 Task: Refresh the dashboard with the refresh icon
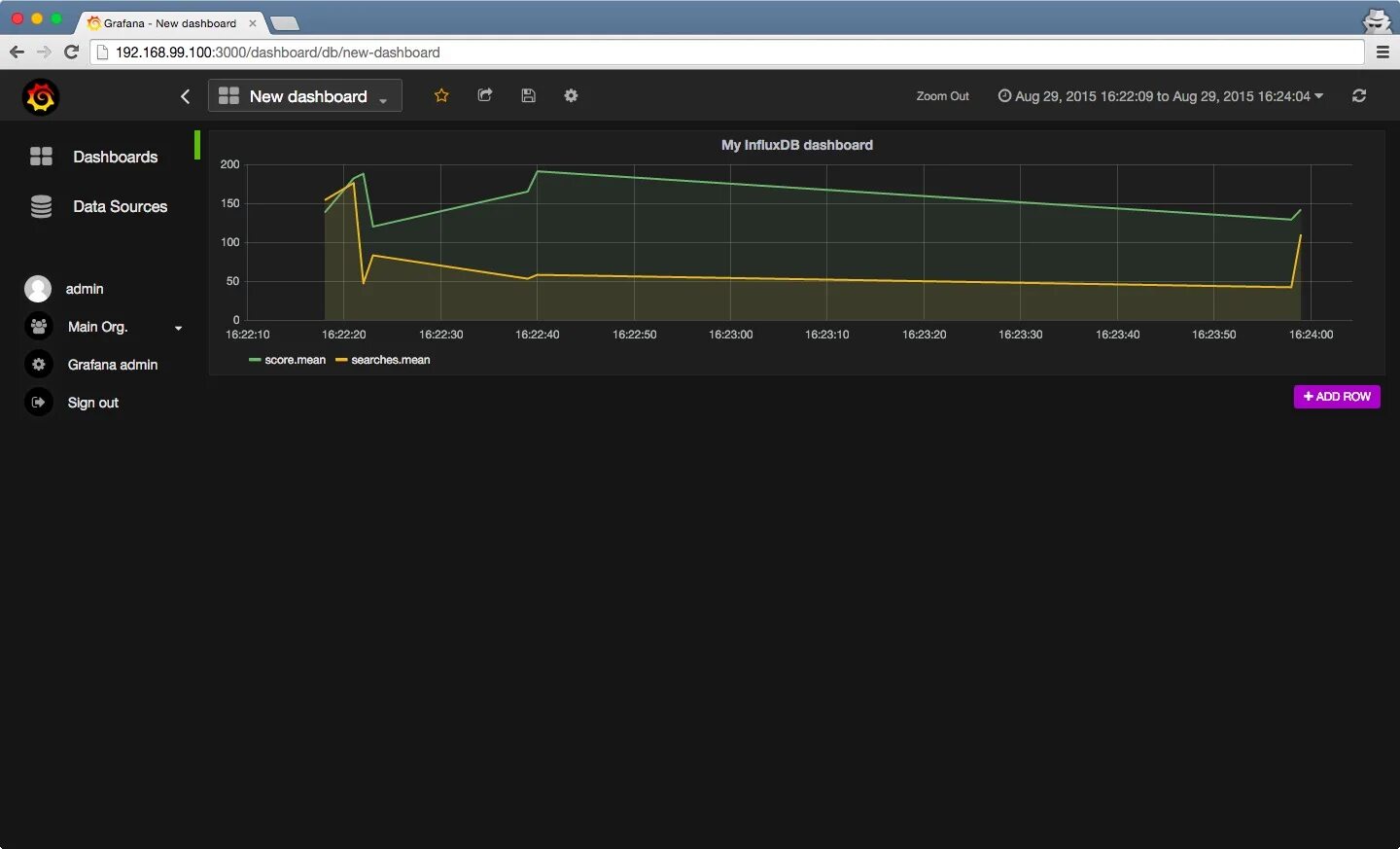1359,95
